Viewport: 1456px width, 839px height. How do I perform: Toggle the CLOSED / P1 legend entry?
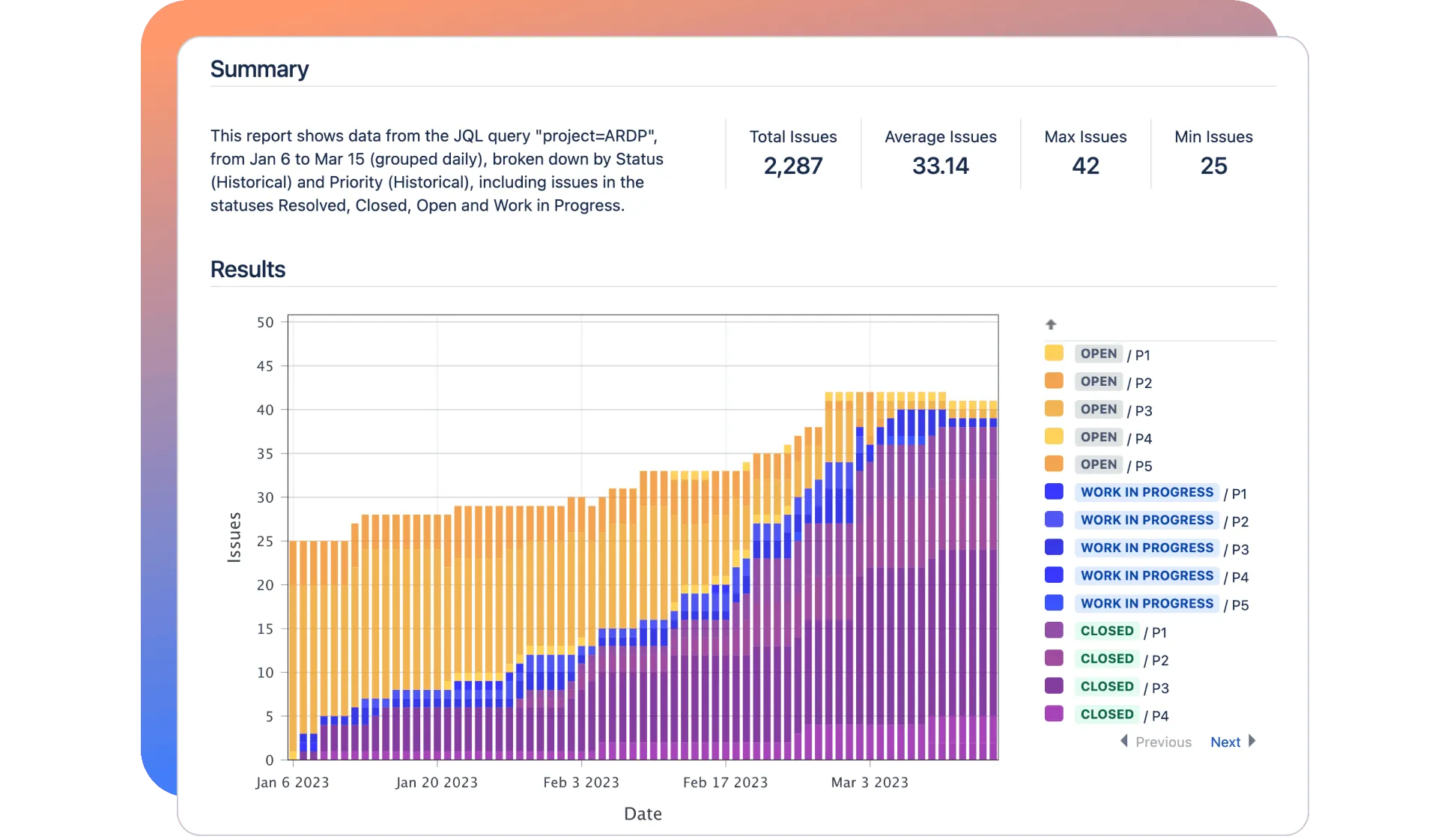click(1054, 630)
